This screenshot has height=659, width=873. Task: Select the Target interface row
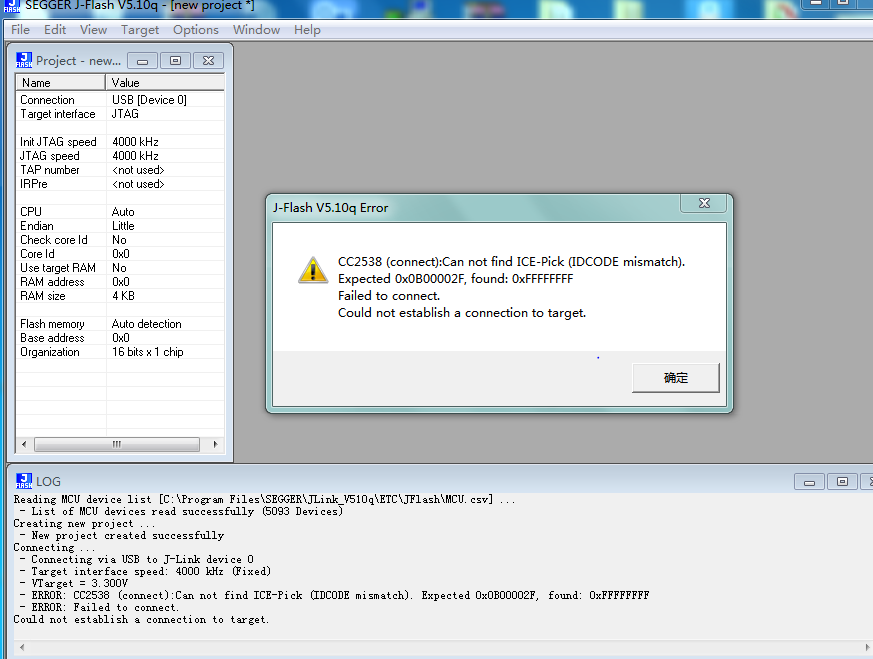tap(120, 114)
